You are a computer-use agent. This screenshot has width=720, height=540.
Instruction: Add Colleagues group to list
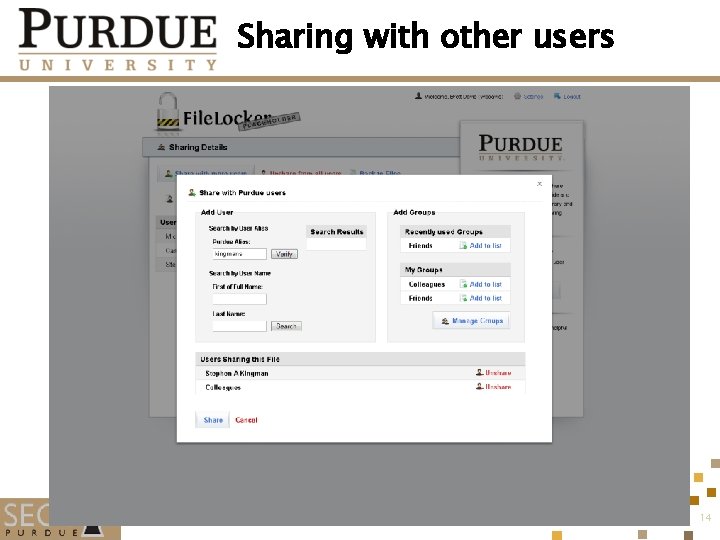[x=485, y=284]
